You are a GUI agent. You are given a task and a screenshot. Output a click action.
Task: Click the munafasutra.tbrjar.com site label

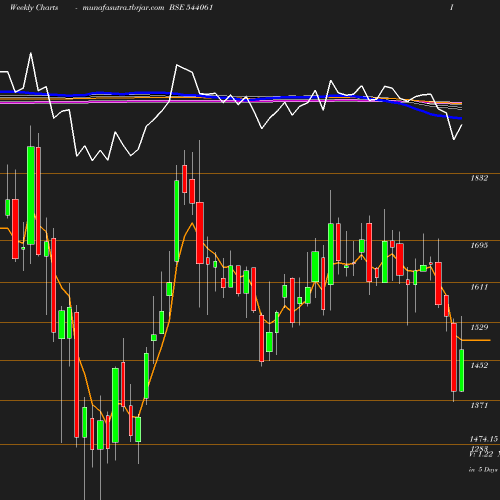pos(123,7)
